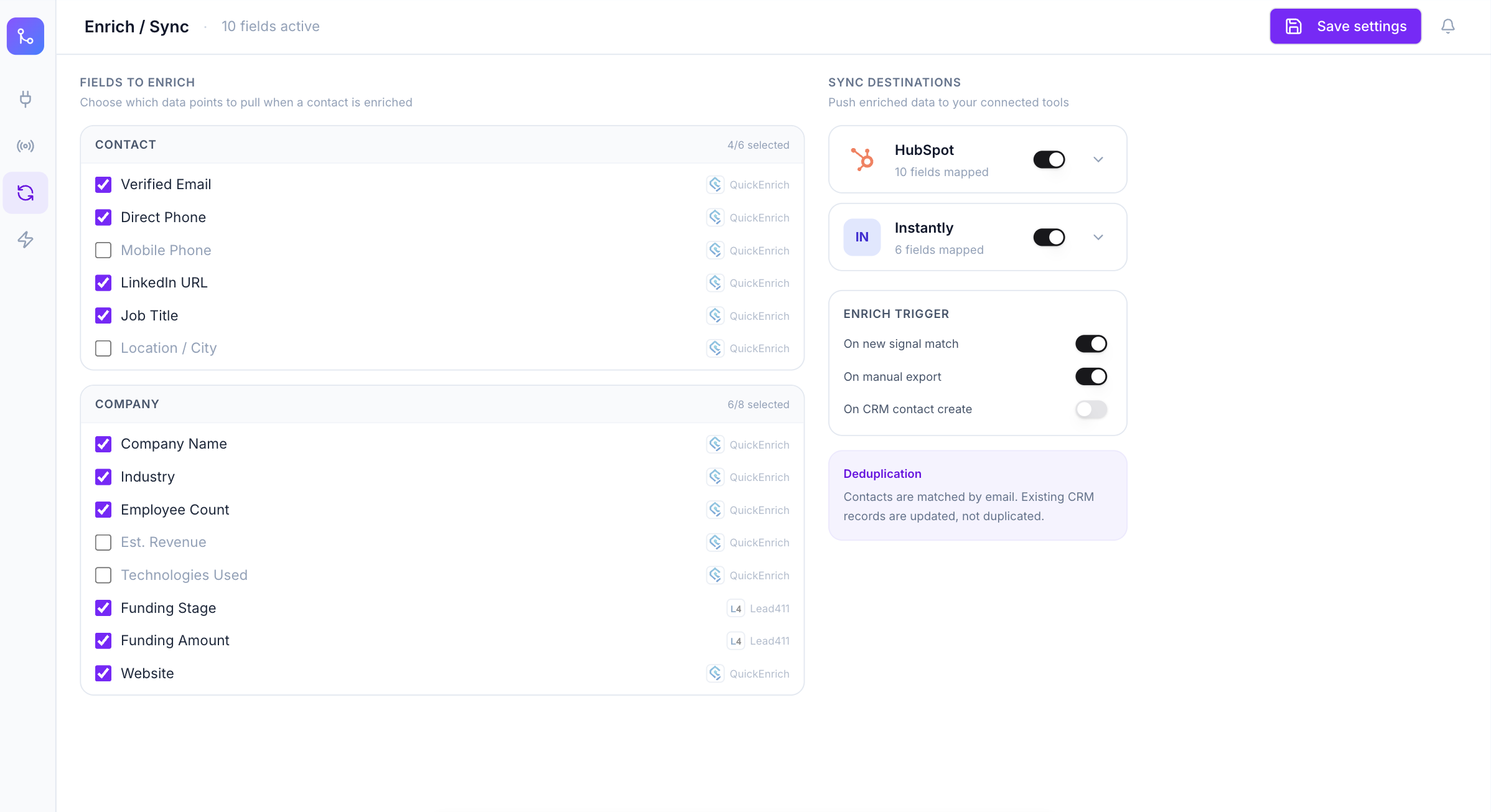Check the Technologies Used field
Image resolution: width=1491 pixels, height=812 pixels.
(x=103, y=575)
